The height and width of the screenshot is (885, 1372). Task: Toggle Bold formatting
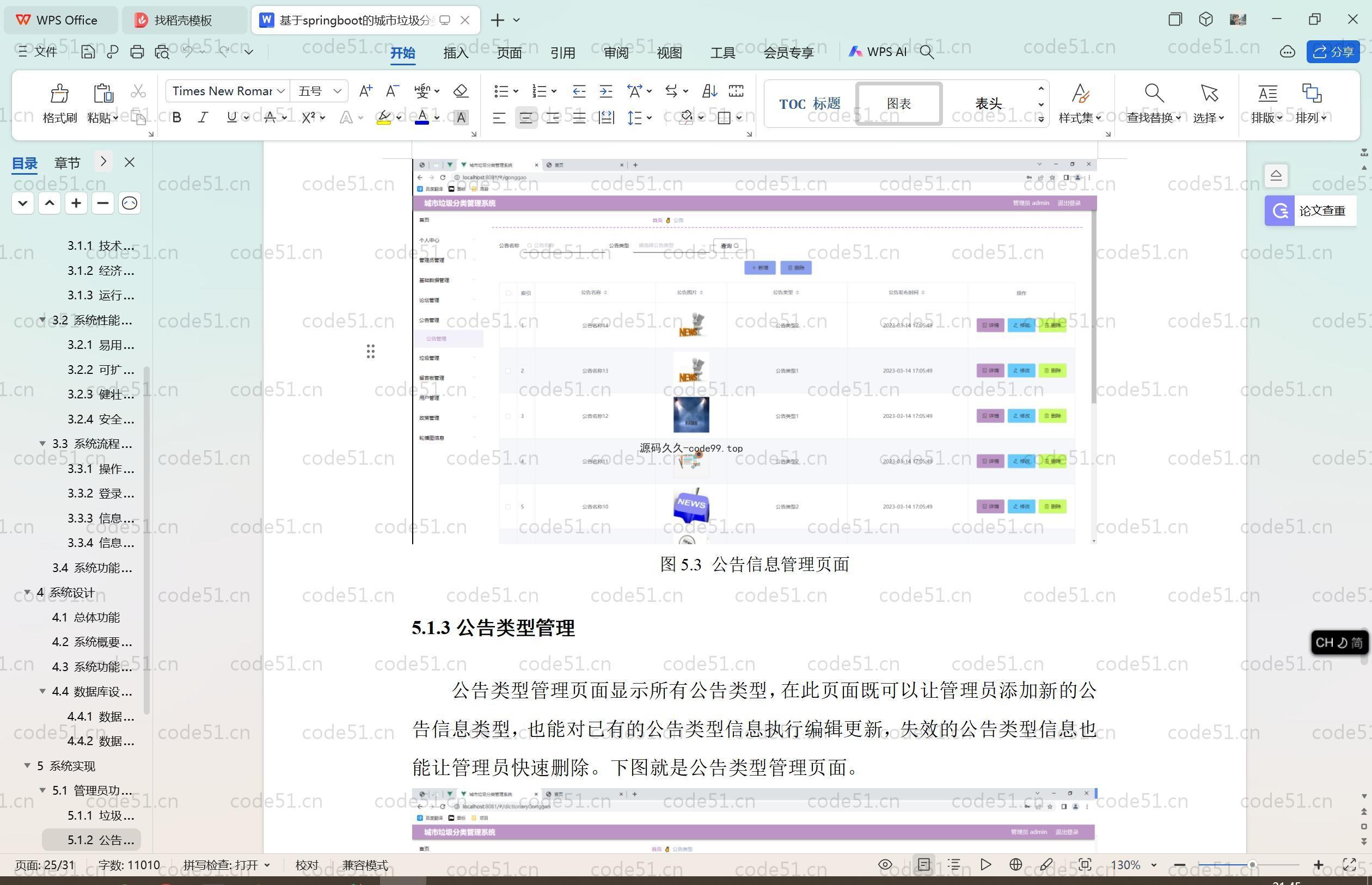click(x=177, y=118)
